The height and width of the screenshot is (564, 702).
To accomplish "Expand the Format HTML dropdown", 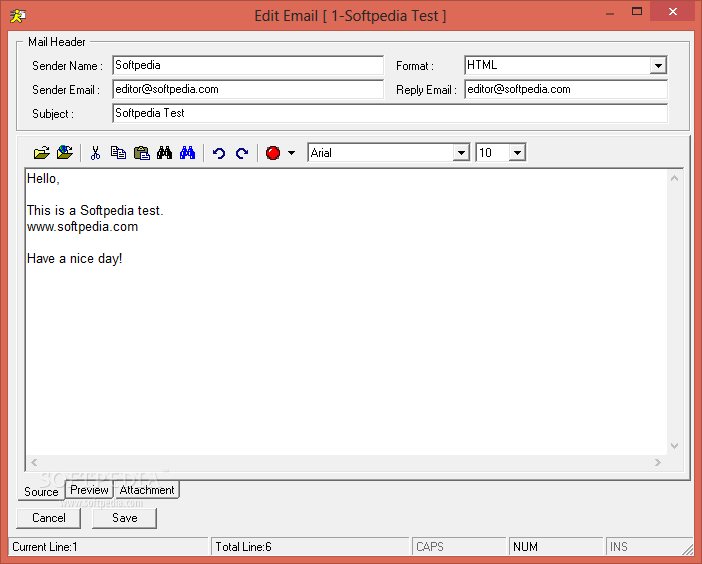I will pos(658,66).
